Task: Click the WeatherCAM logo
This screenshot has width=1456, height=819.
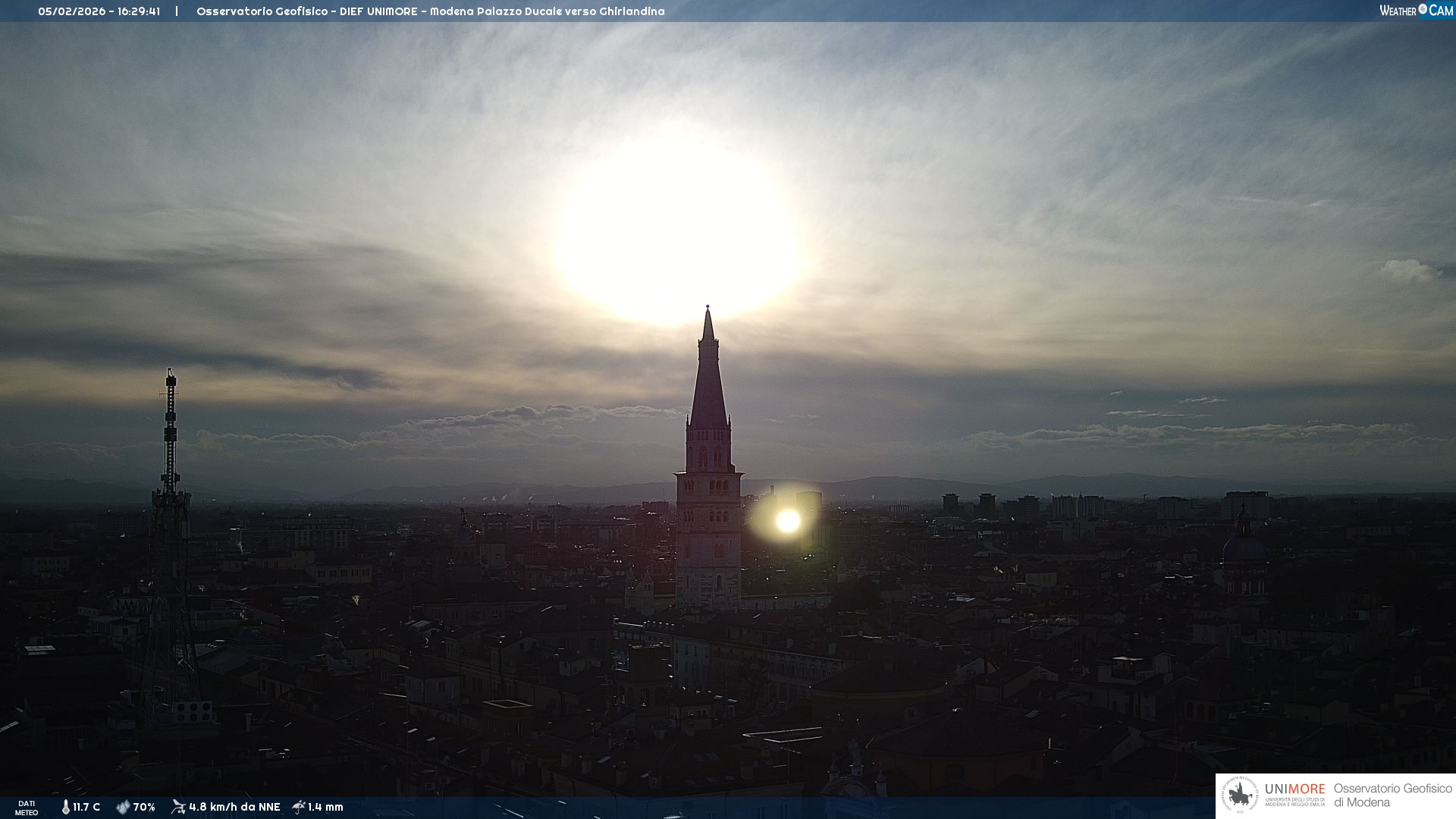Action: tap(1416, 11)
